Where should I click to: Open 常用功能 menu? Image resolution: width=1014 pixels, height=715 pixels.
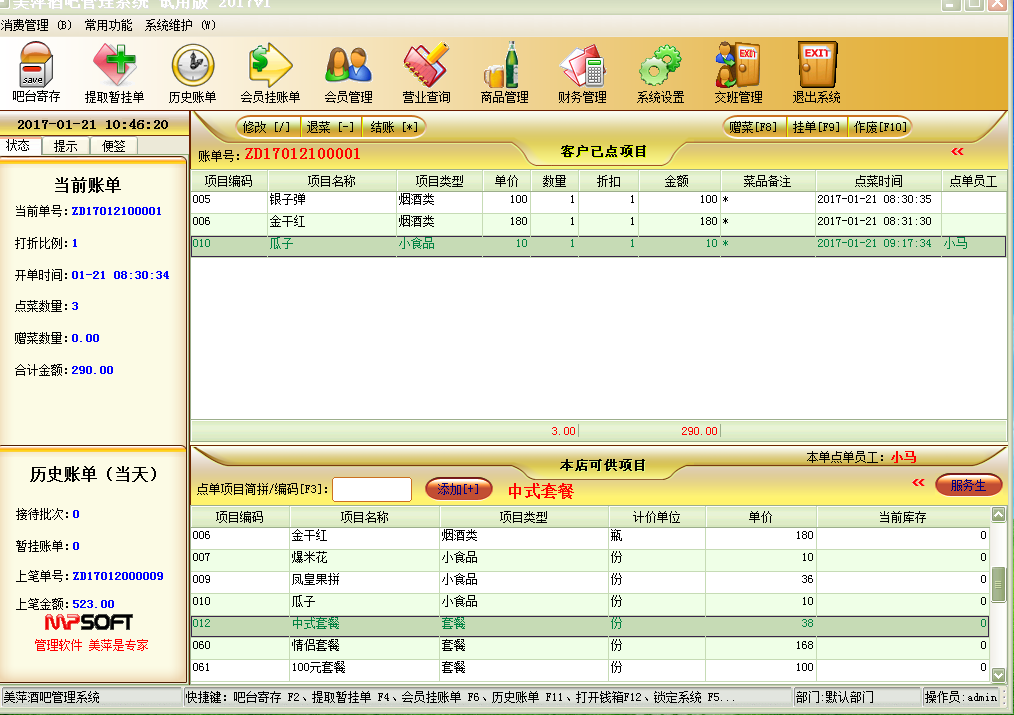[108, 25]
